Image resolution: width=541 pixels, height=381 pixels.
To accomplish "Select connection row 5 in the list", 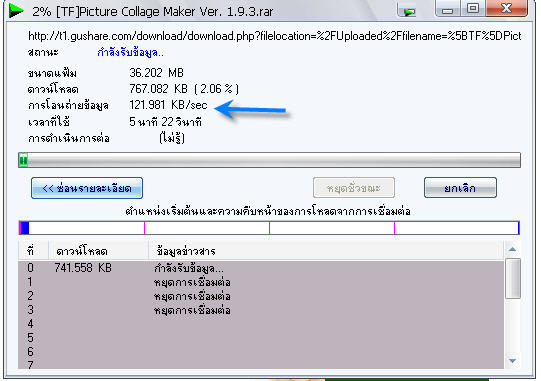I will [x=261, y=338].
